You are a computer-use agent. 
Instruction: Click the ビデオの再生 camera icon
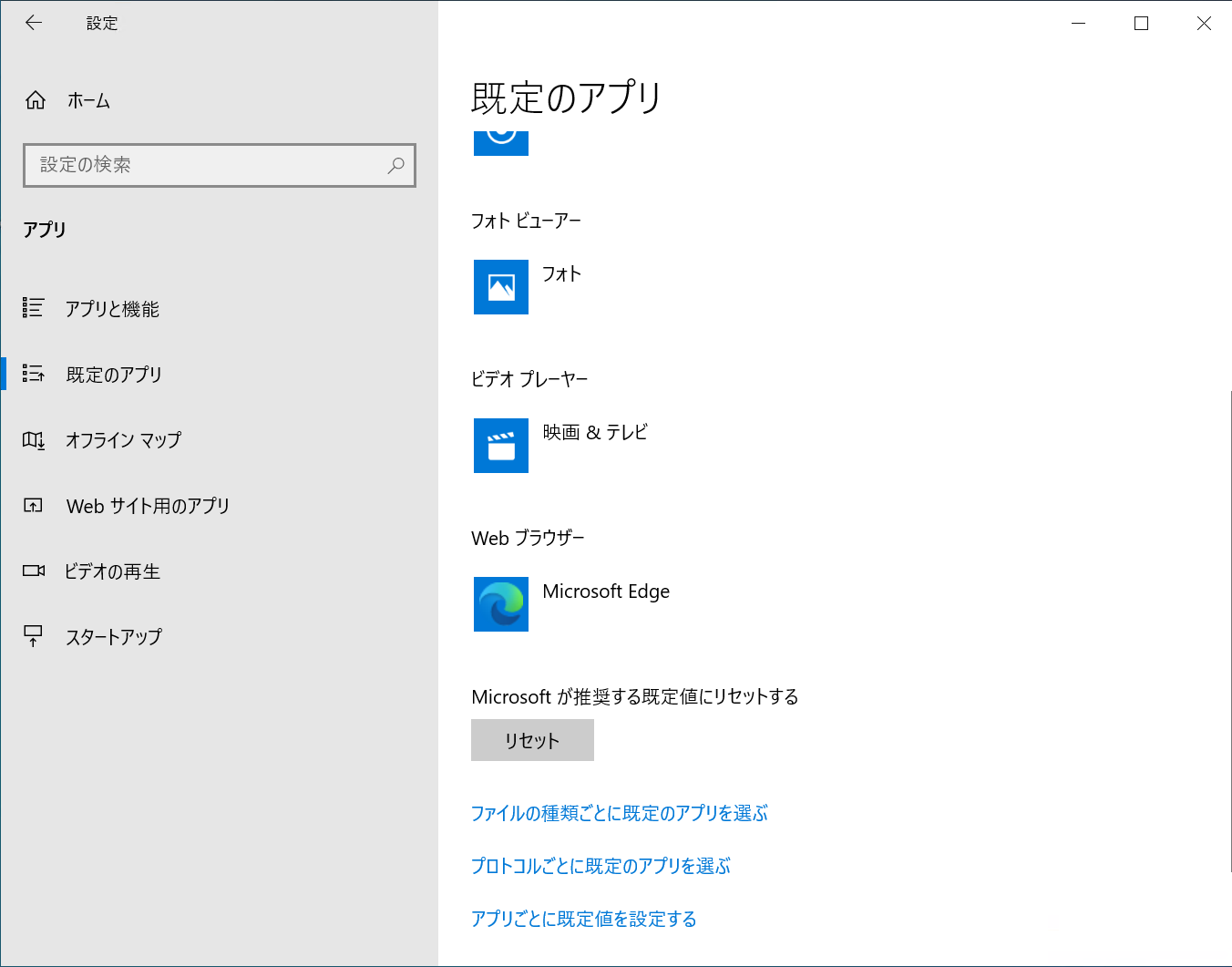click(34, 571)
